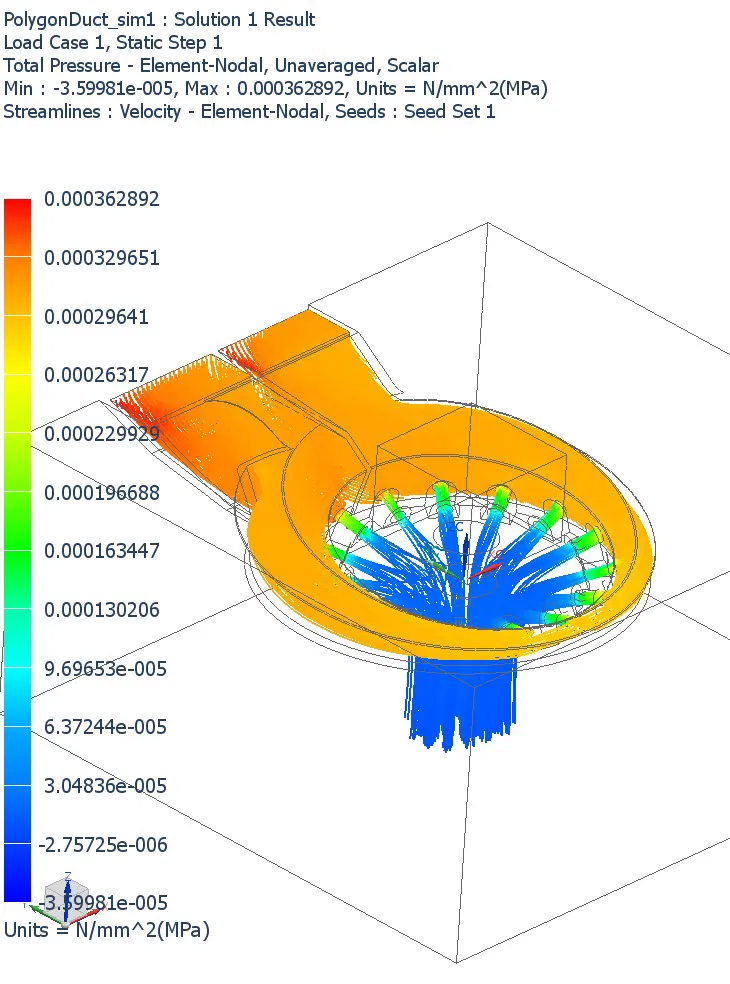The height and width of the screenshot is (984, 730).
Task: Select legend value -2.75725e-006
Action: tap(103, 845)
